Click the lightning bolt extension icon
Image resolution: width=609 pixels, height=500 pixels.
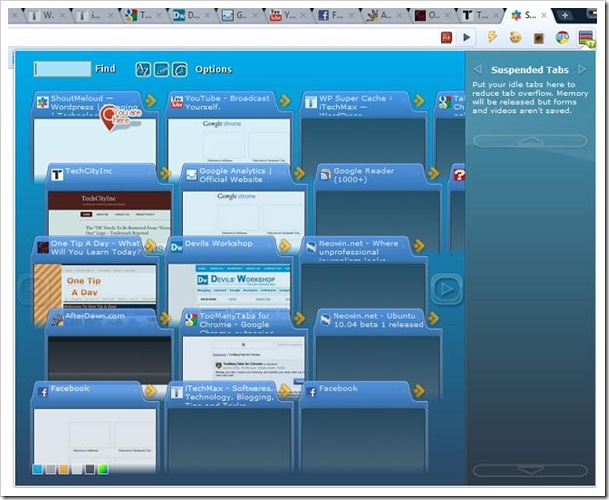click(492, 37)
